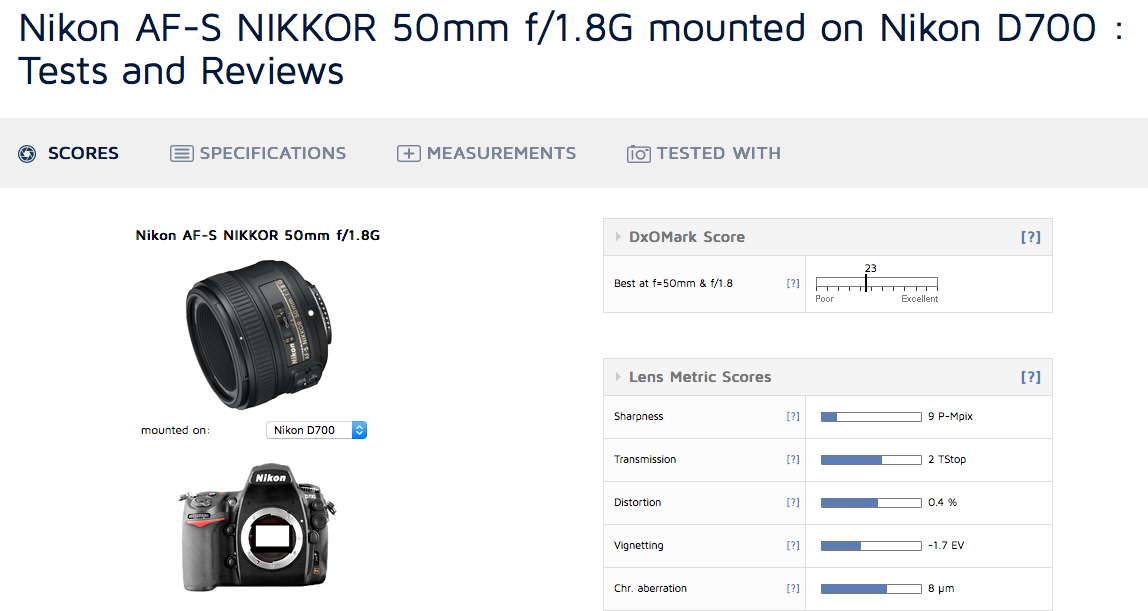
Task: Click the 'Nikon AF-S NIKKOR 50mm f/1.8G' lens caption
Action: click(258, 236)
